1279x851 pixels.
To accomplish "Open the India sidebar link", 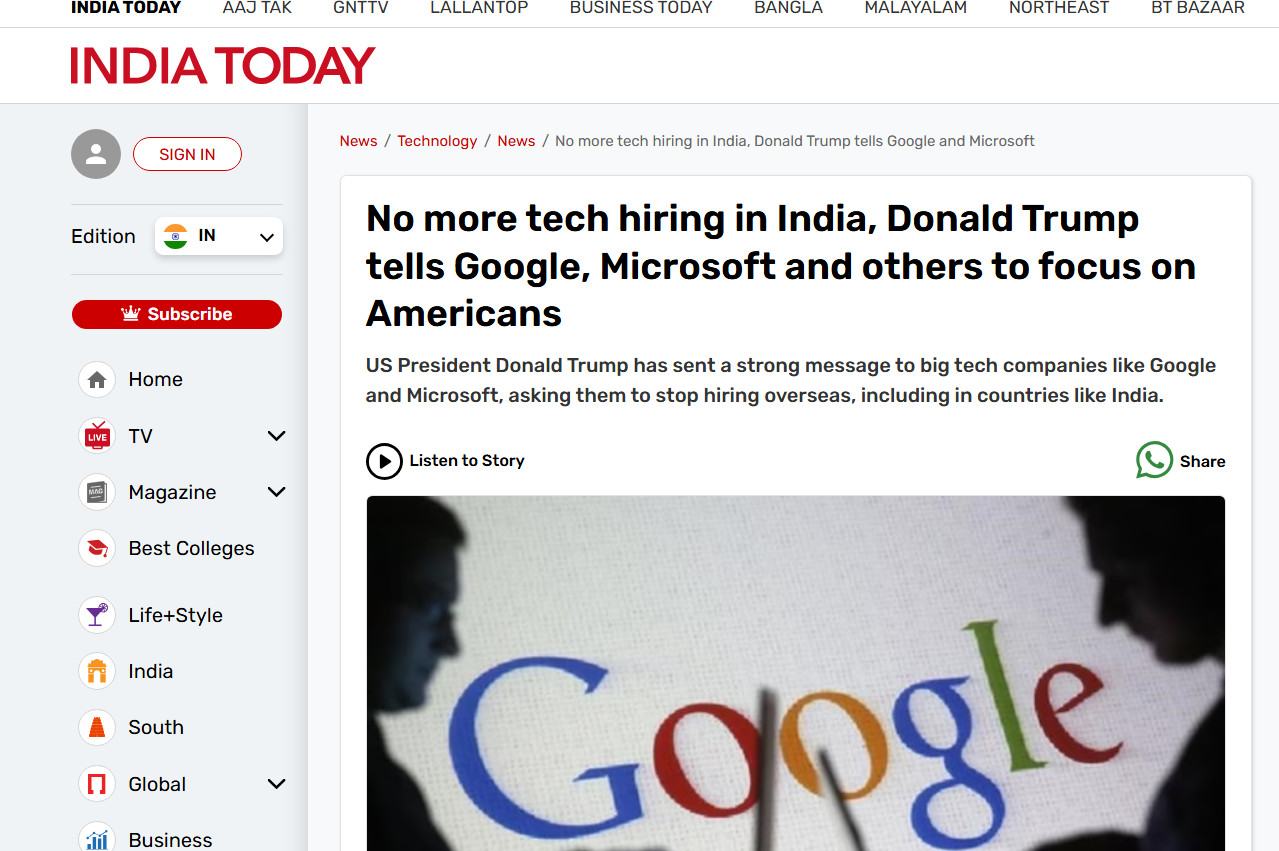I will click(151, 671).
